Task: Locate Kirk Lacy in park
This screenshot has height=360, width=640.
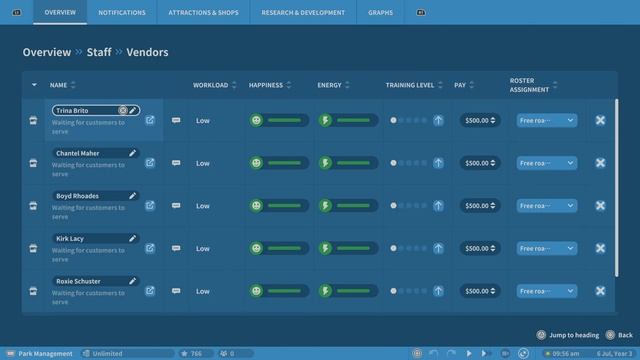Action: (150, 248)
